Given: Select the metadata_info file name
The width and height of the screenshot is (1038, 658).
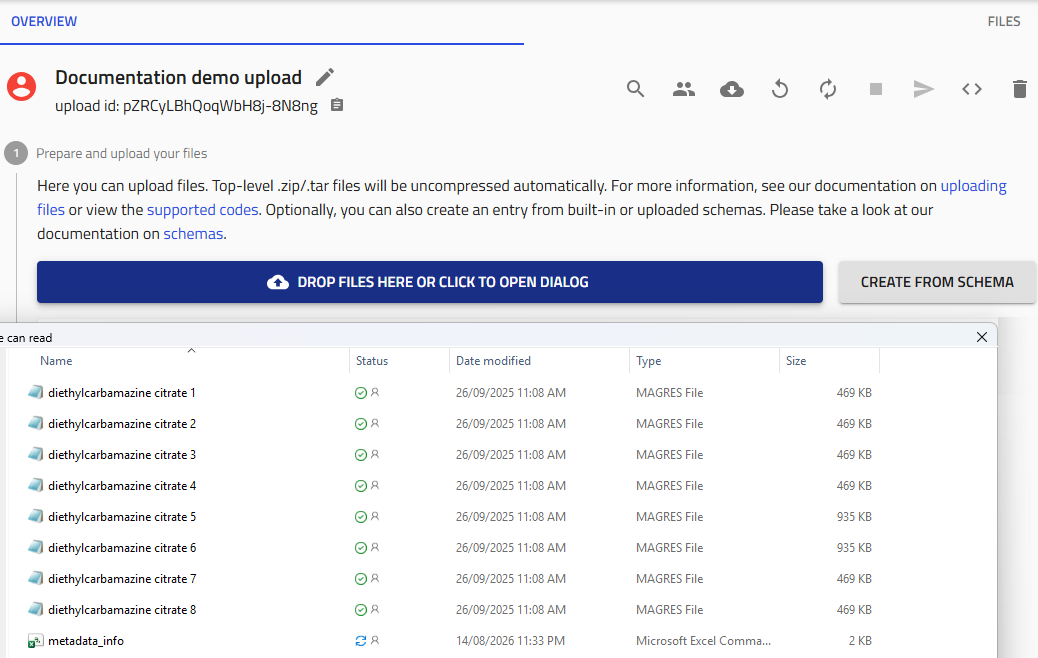Looking at the screenshot, I should (86, 640).
